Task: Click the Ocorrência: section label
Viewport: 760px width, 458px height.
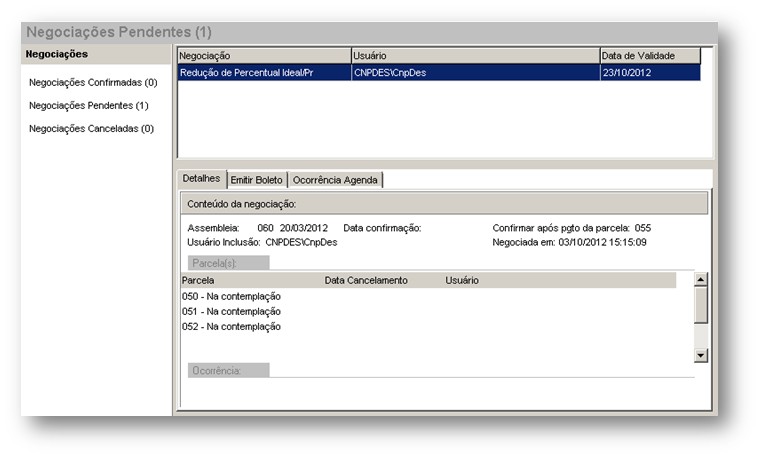Action: pyautogui.click(x=228, y=370)
